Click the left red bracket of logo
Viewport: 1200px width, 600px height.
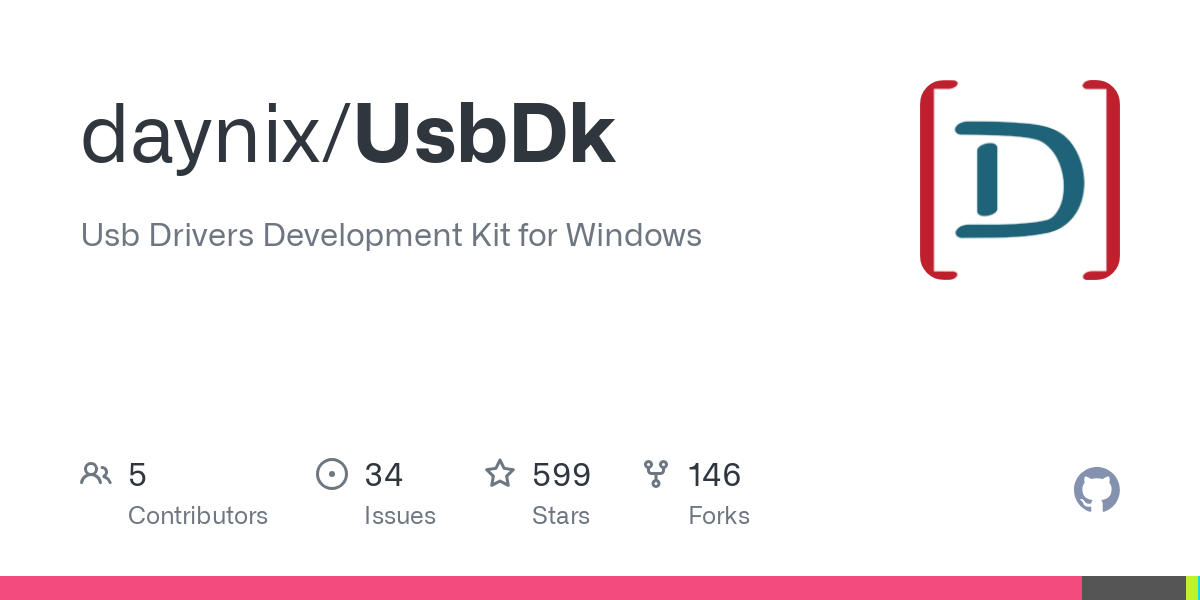936,179
